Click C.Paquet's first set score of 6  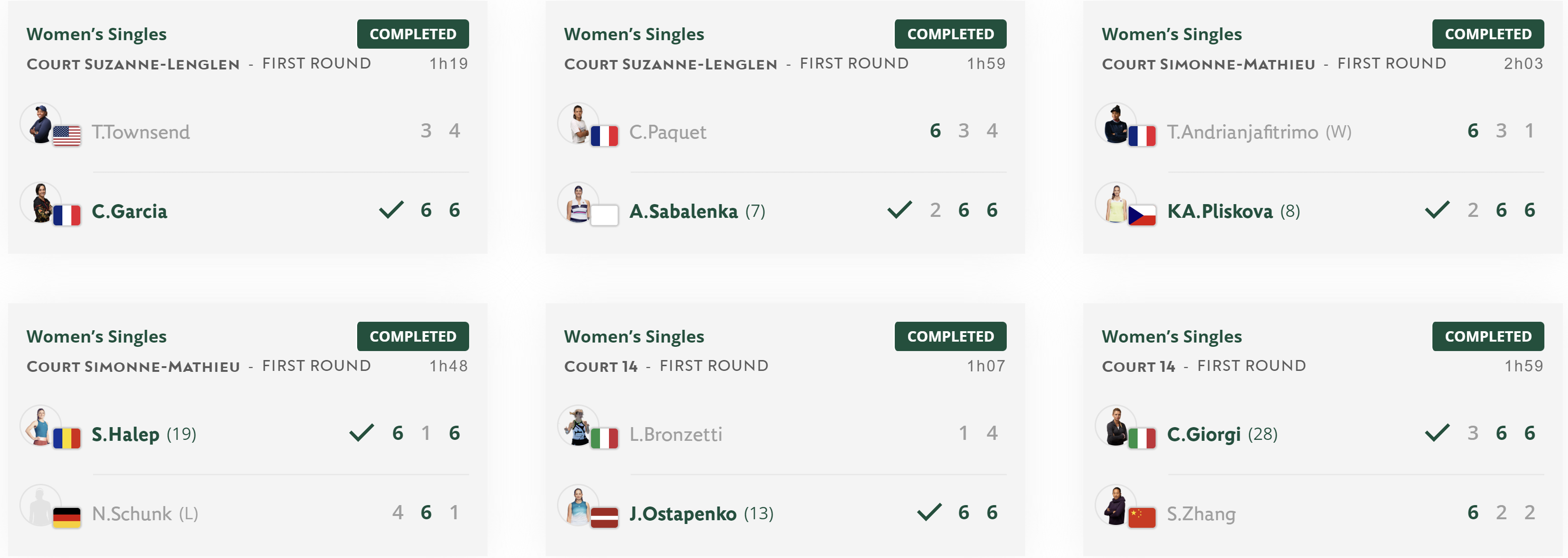click(x=935, y=131)
